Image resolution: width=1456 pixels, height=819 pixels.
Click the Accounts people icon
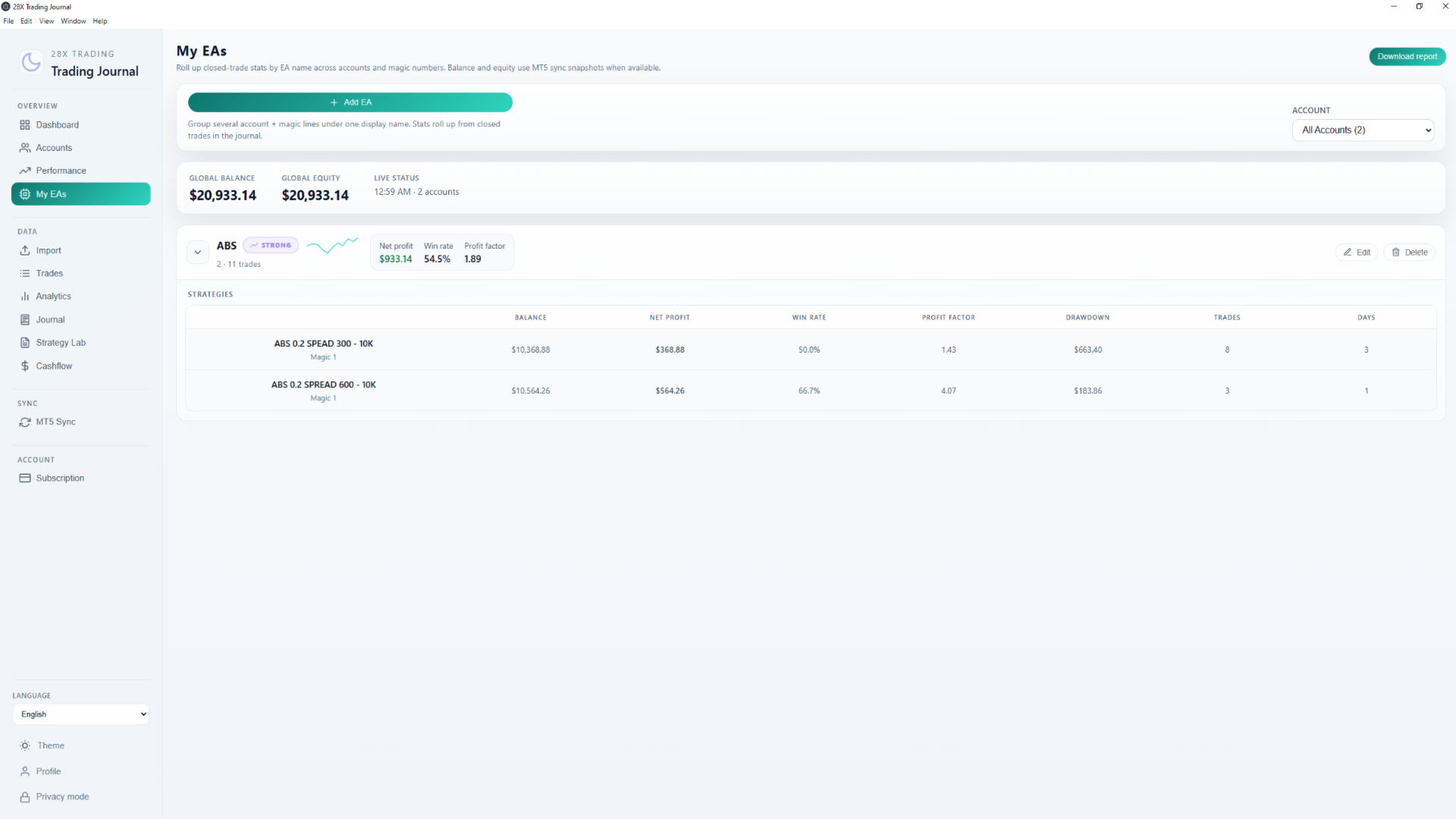[x=25, y=148]
